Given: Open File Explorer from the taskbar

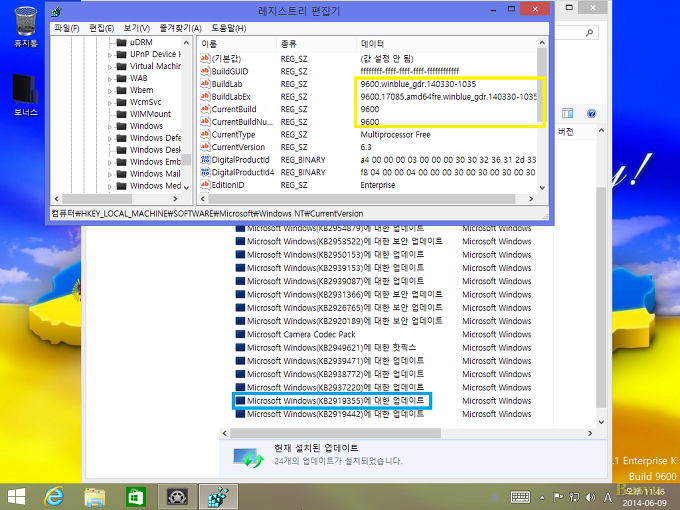Looking at the screenshot, I should (x=95, y=497).
